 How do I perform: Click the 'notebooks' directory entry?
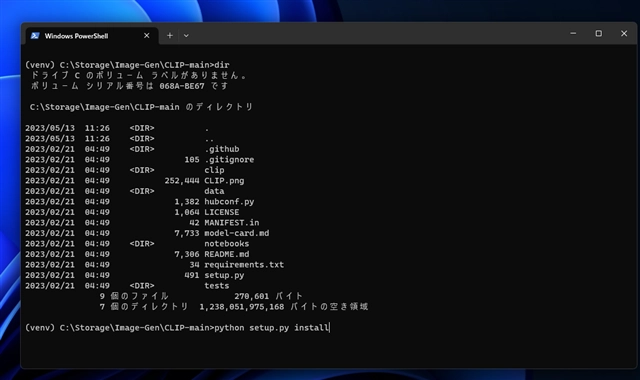tap(227, 244)
